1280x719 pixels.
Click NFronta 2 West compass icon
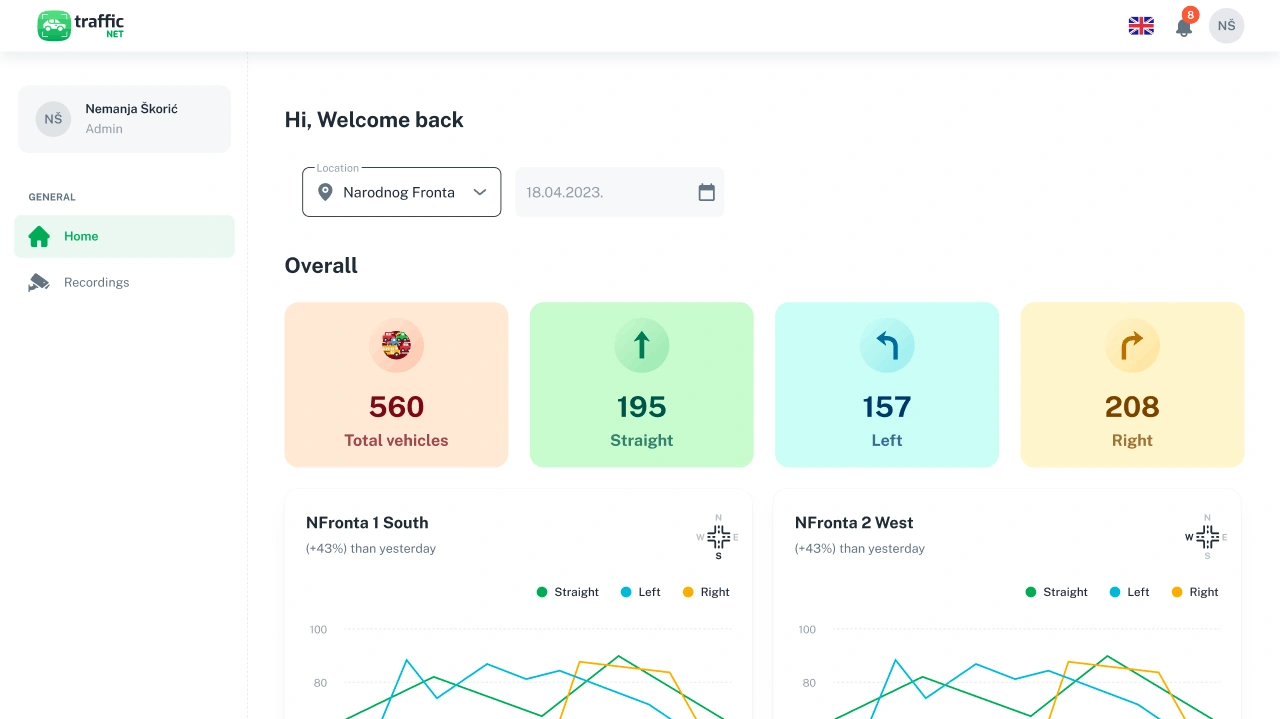[1207, 537]
